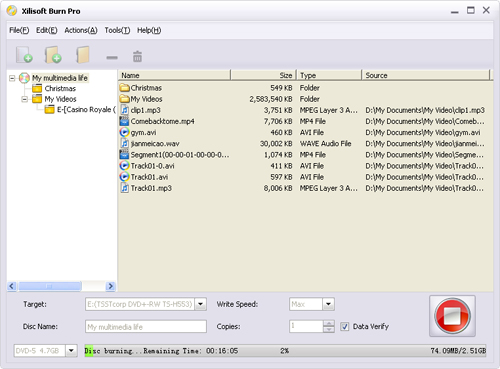
Task: Click the Xilisoft Burn Pro title bar logo
Action: coord(12,11)
